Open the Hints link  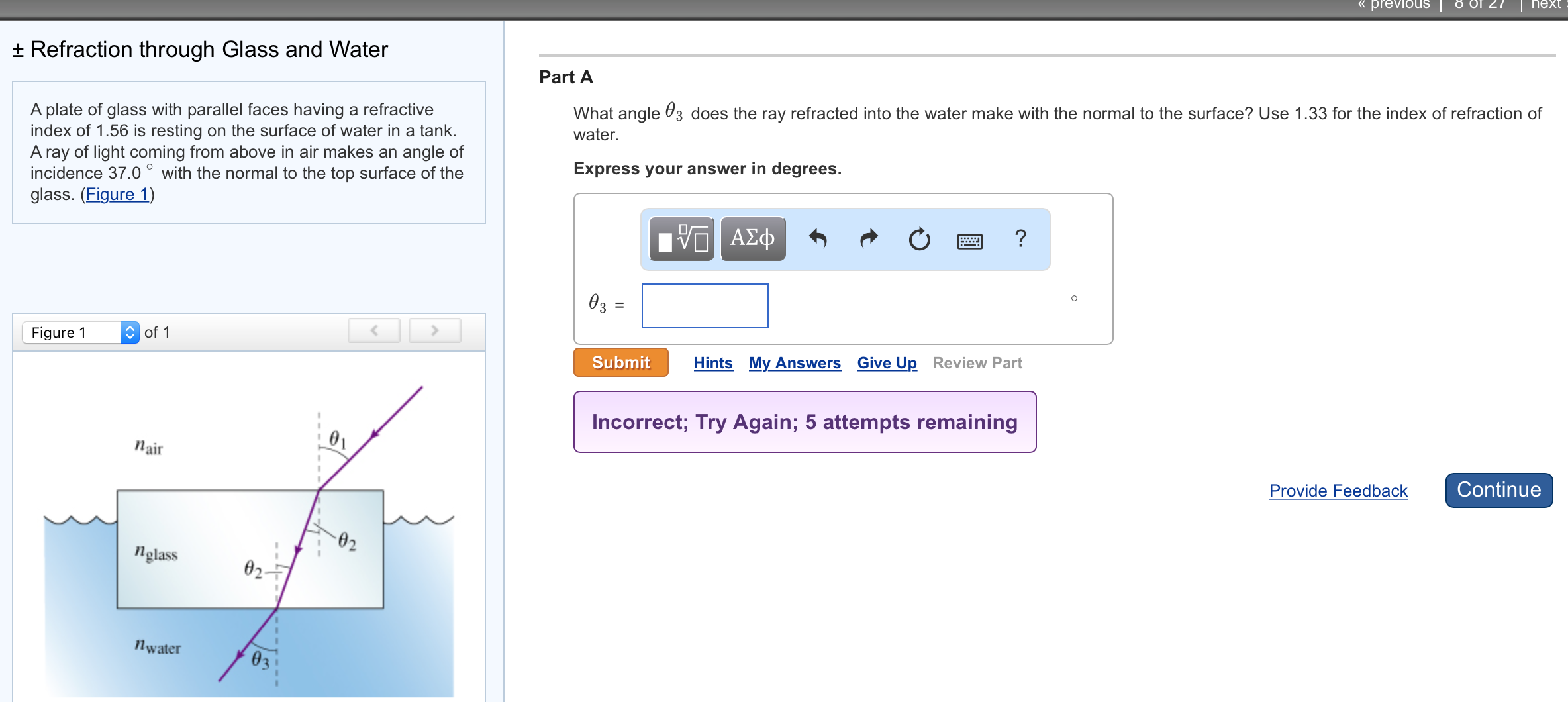pos(712,362)
